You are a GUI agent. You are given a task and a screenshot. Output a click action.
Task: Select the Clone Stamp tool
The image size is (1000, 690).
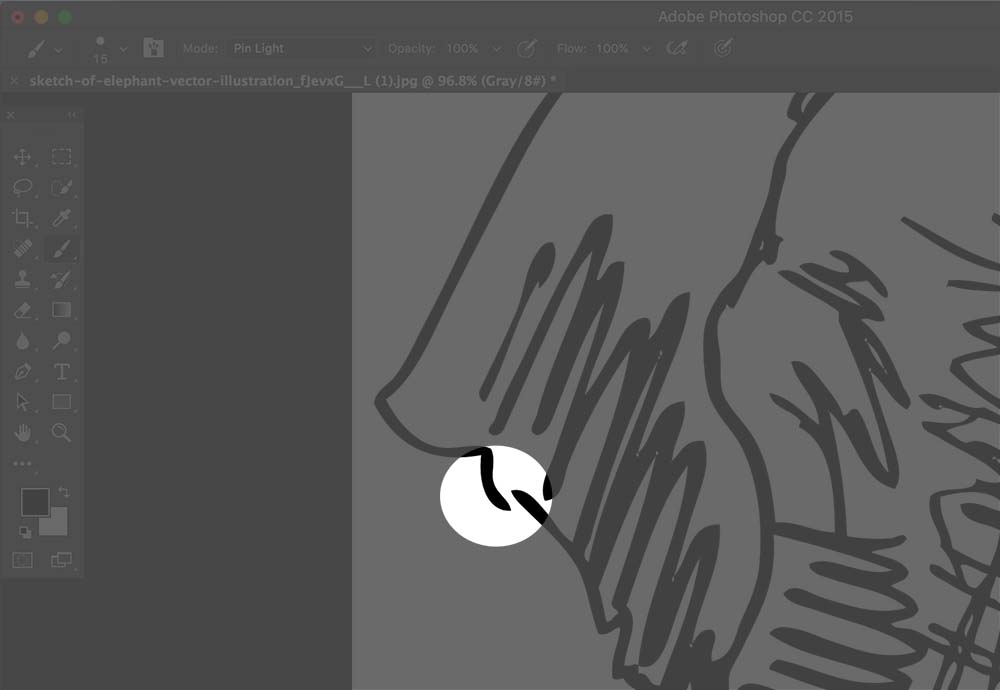(x=22, y=280)
